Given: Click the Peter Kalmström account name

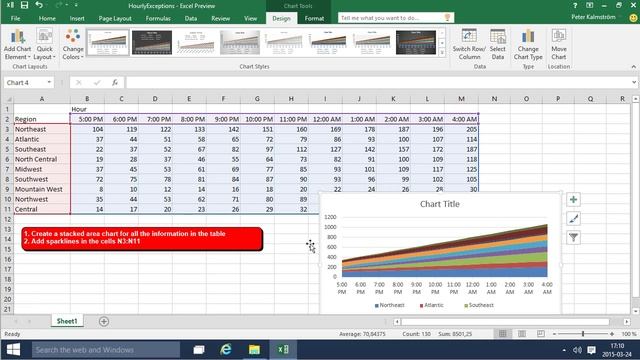Looking at the screenshot, I should point(593,17).
